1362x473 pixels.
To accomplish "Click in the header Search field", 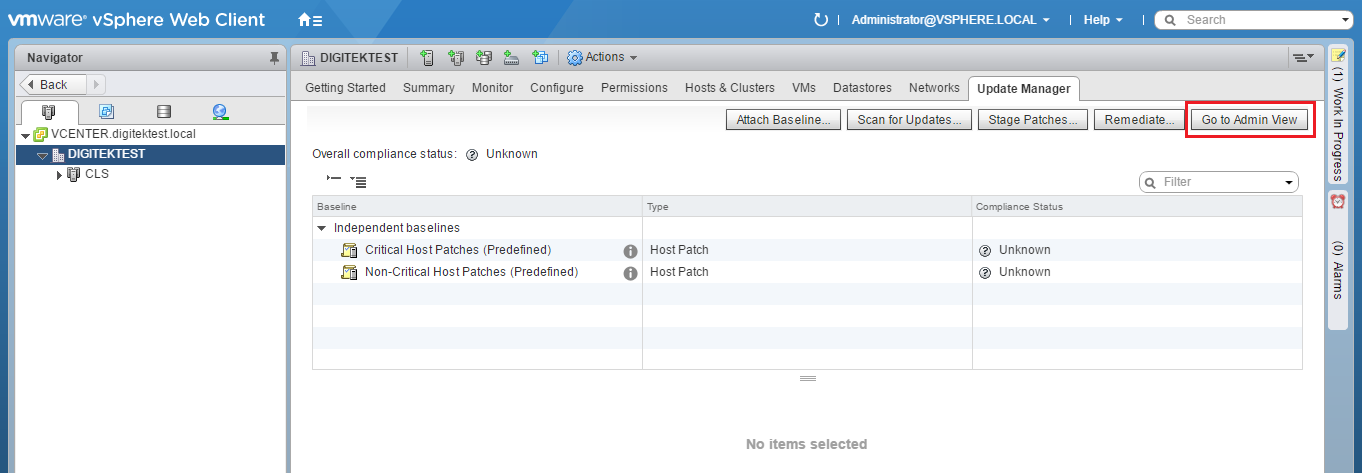I will 1255,20.
